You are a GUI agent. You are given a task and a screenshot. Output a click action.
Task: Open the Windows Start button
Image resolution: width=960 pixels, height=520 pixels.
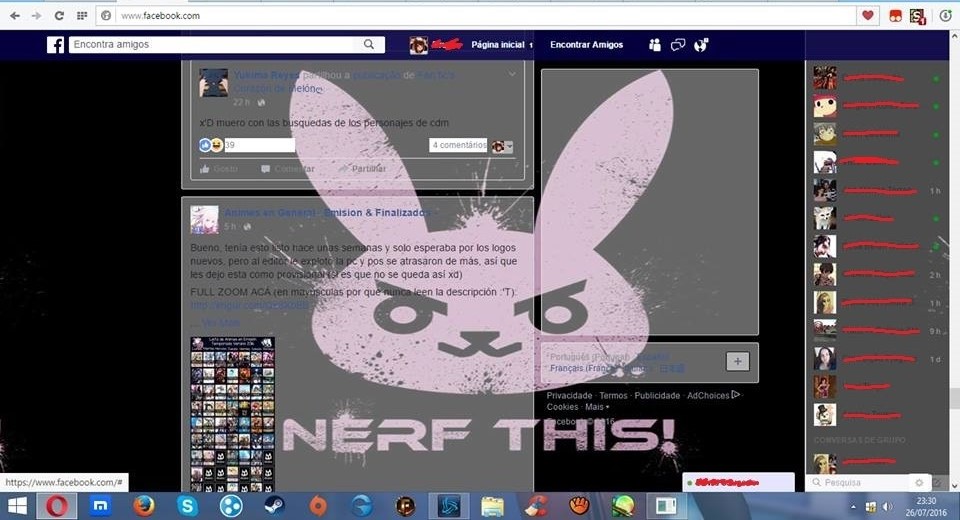(x=17, y=506)
